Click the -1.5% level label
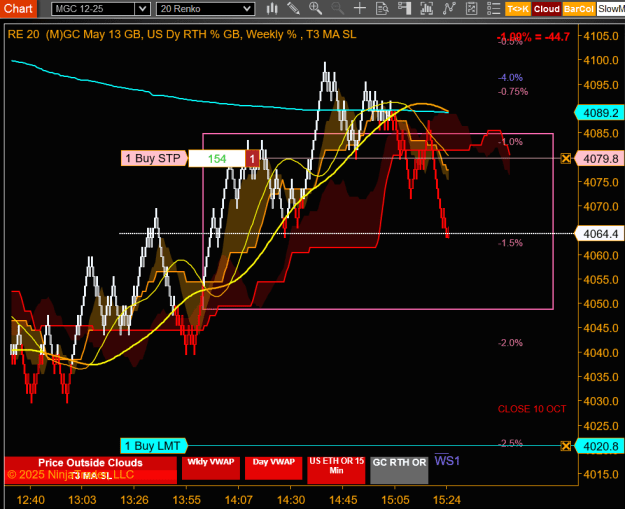This screenshot has height=509, width=625. click(510, 243)
